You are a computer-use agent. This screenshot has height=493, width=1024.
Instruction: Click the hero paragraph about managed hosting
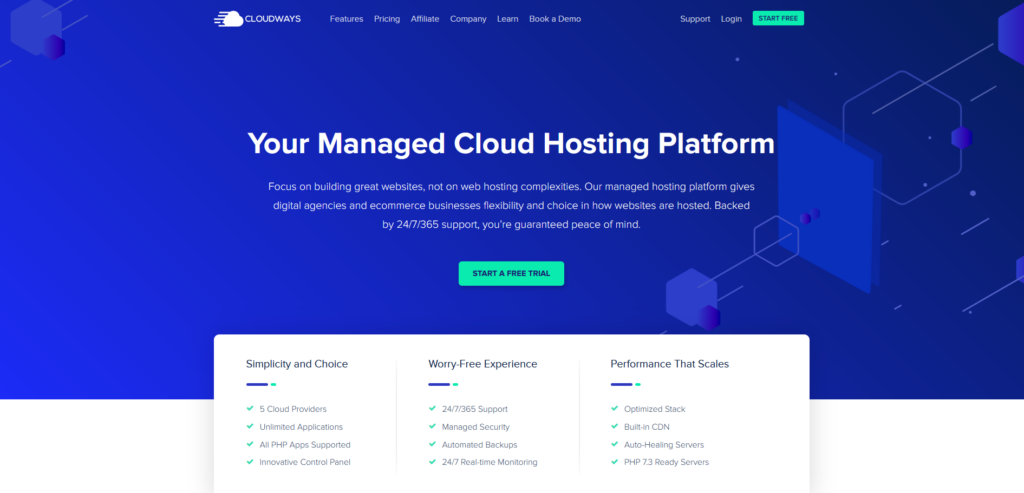tap(511, 205)
